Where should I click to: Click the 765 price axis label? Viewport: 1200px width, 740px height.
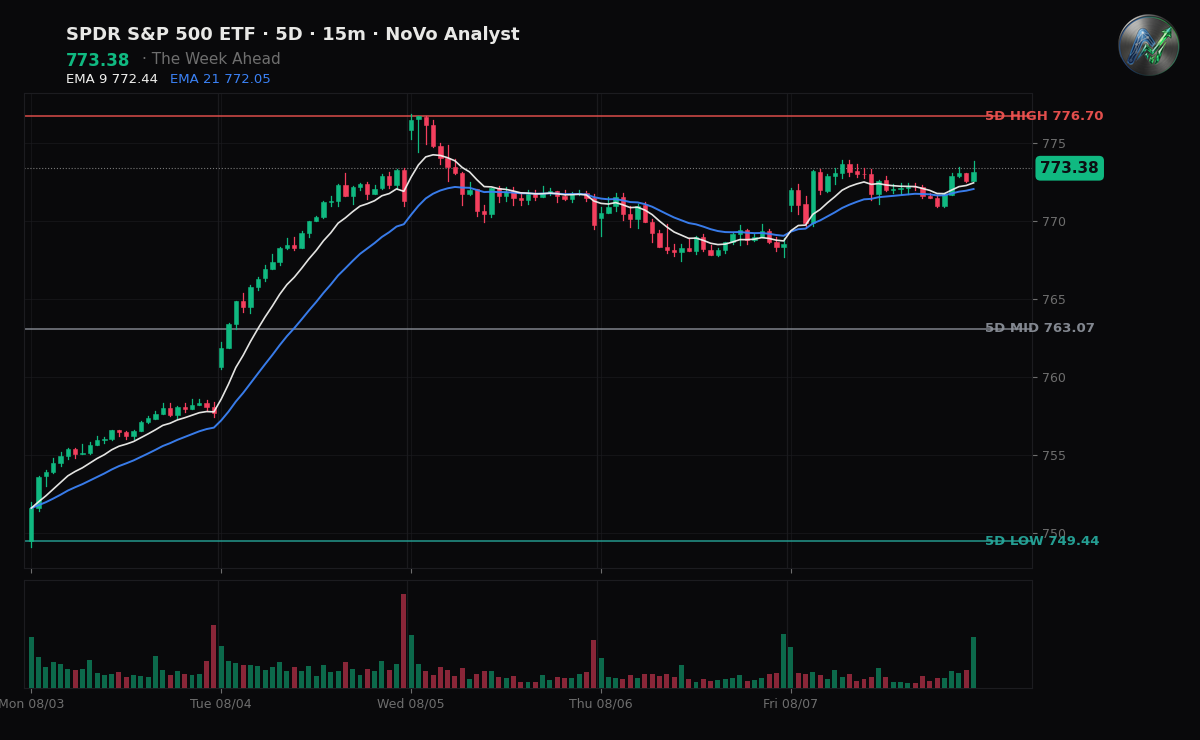(1054, 300)
